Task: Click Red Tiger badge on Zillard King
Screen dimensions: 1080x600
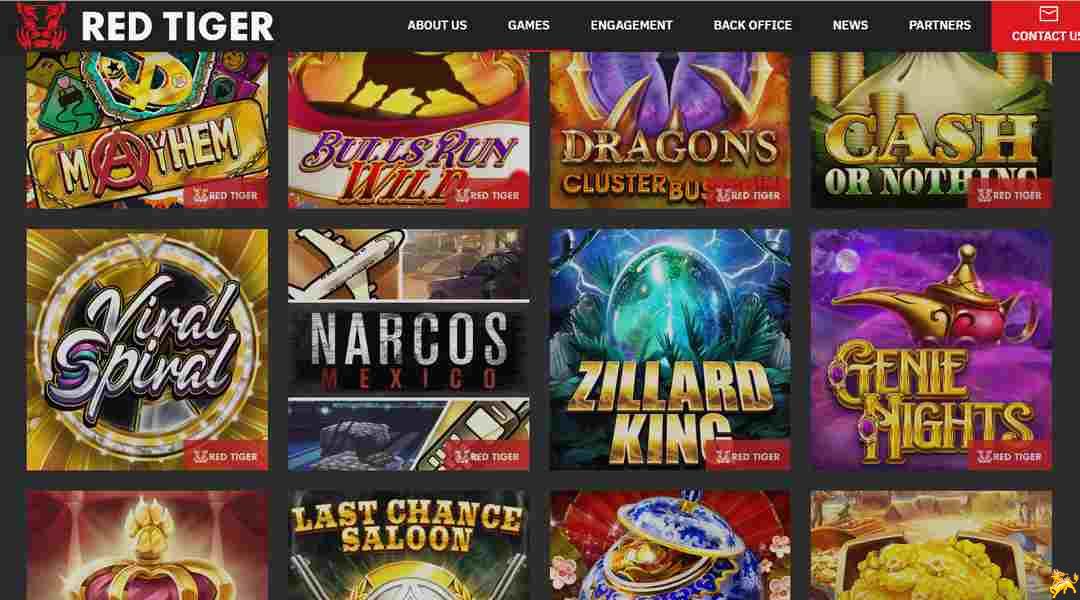Action: [x=748, y=456]
